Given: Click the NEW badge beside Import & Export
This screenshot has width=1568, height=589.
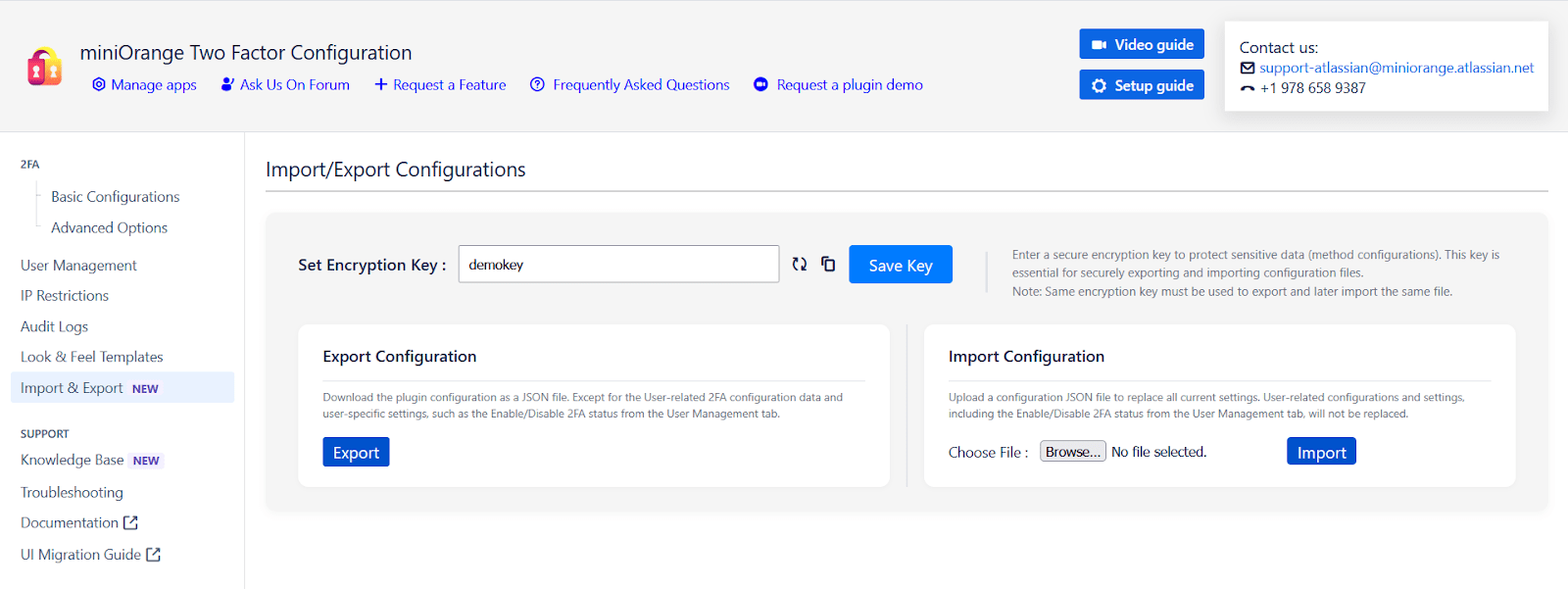Looking at the screenshot, I should [145, 389].
